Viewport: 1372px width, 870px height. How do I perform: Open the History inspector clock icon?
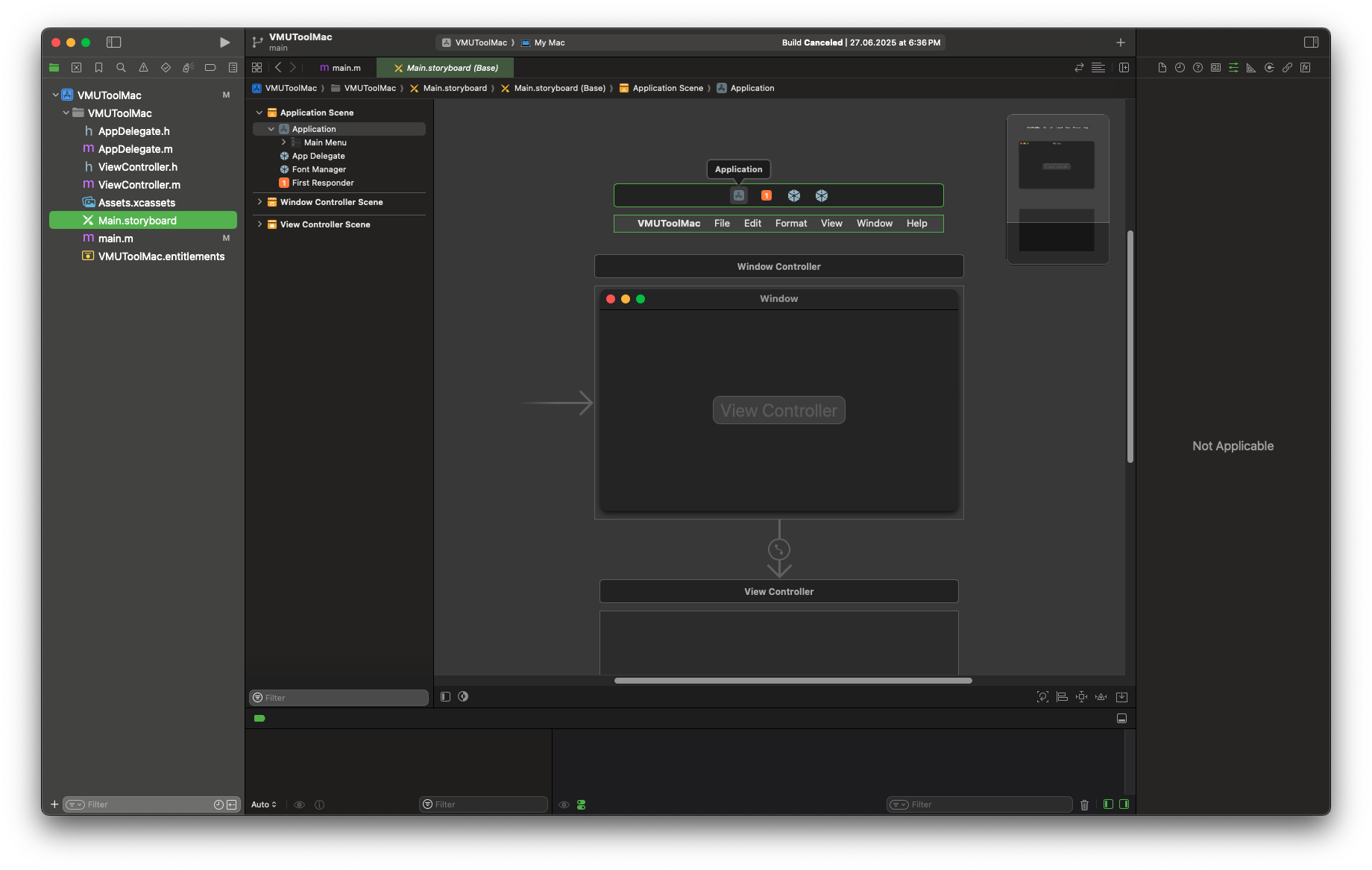(1180, 68)
